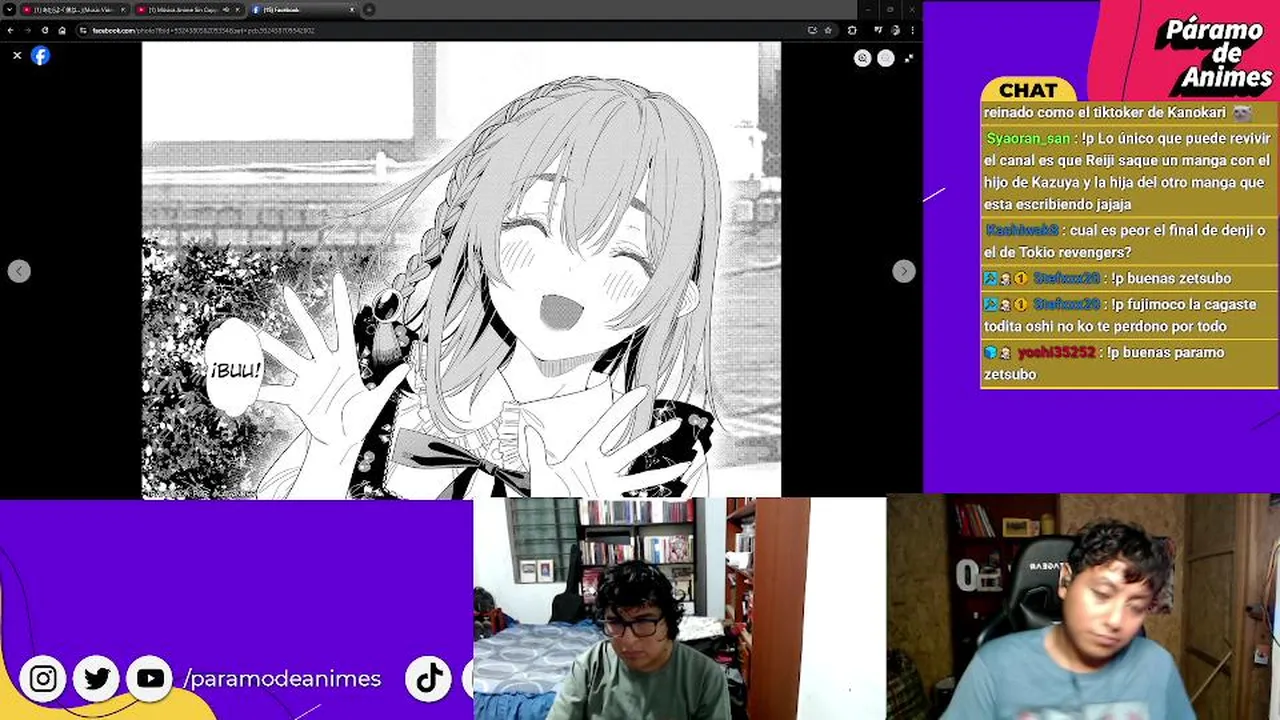Click the TikTok icon in the overlay
The width and height of the screenshot is (1280, 720).
click(430, 678)
